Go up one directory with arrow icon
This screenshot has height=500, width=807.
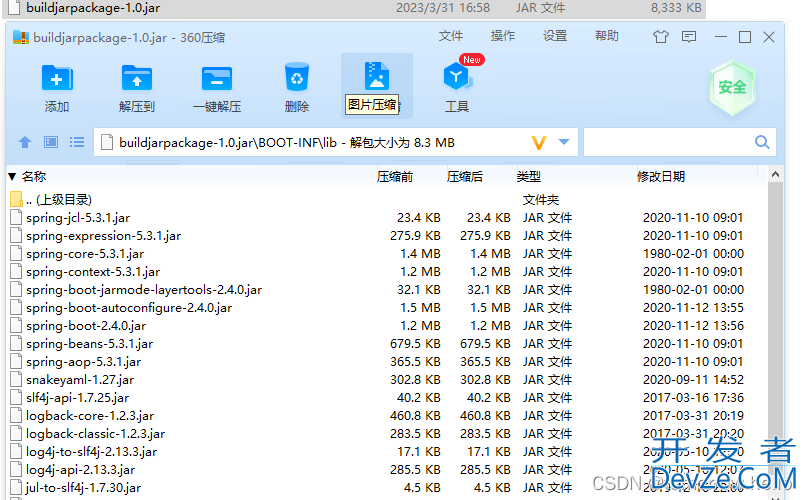pyautogui.click(x=25, y=142)
